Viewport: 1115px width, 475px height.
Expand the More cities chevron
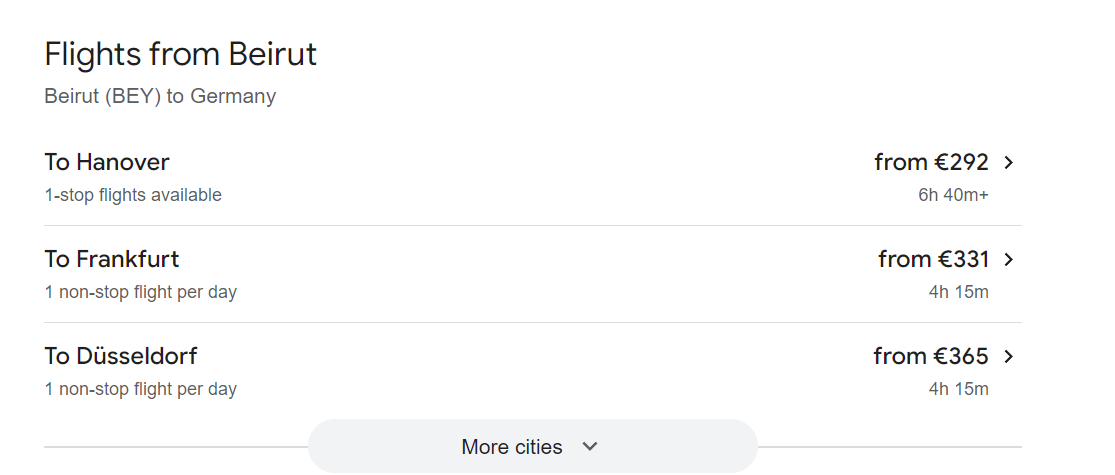[x=590, y=446]
